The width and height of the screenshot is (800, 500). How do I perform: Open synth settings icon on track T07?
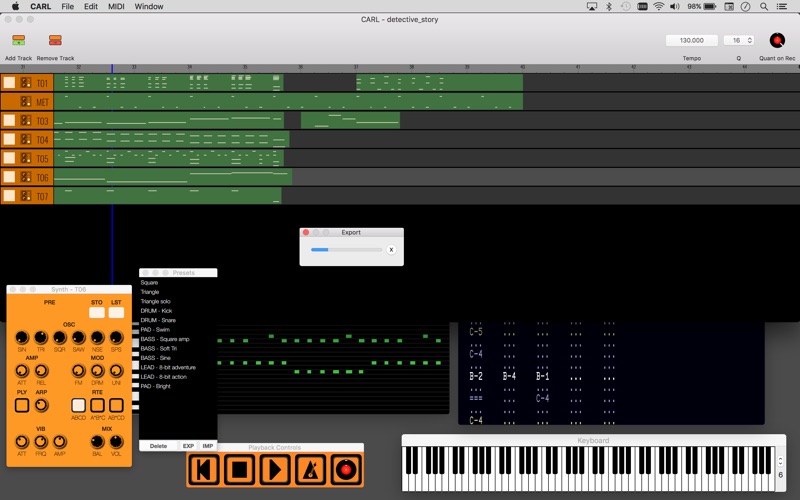coord(26,195)
